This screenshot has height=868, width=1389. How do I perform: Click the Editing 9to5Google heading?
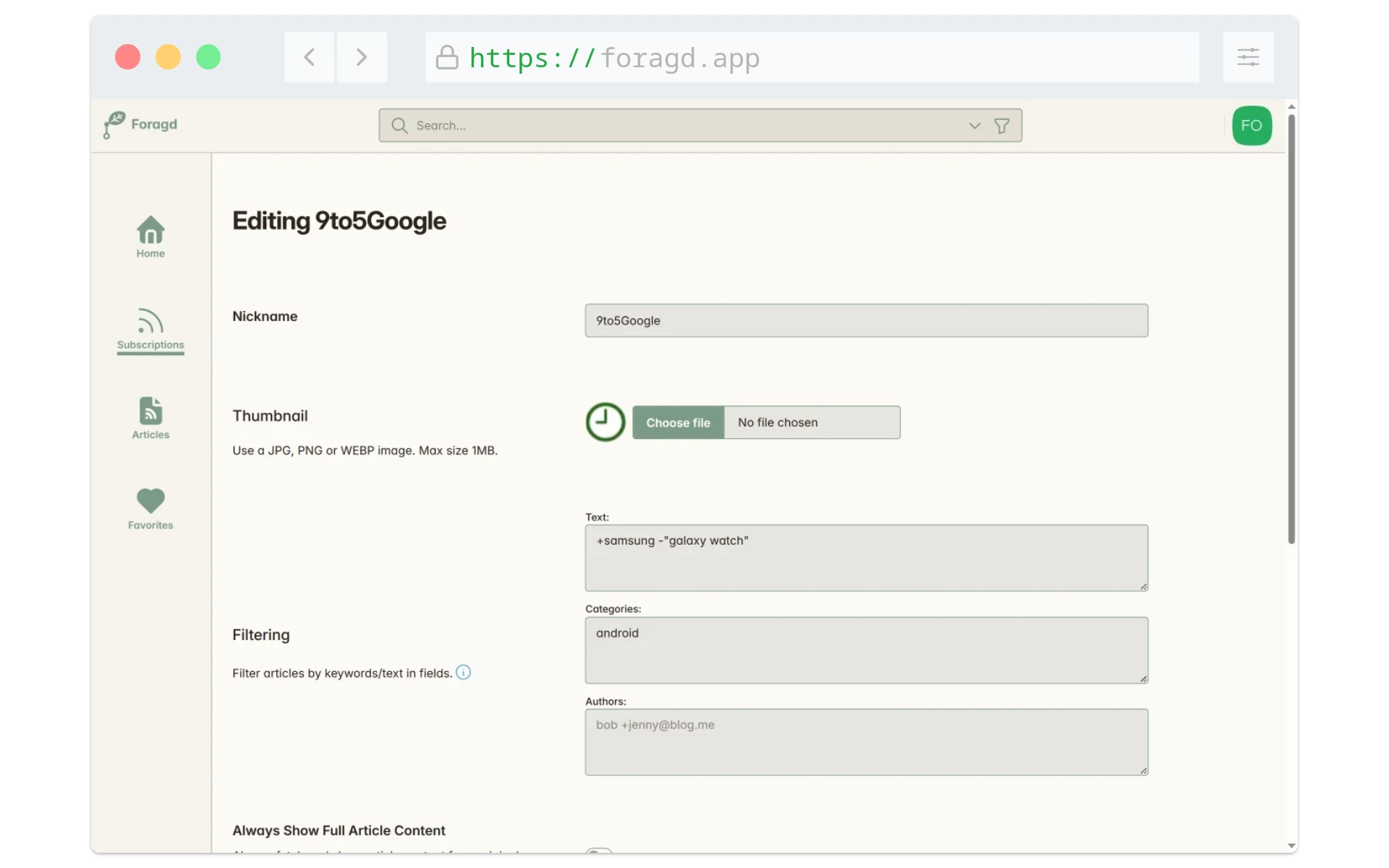pyautogui.click(x=339, y=221)
